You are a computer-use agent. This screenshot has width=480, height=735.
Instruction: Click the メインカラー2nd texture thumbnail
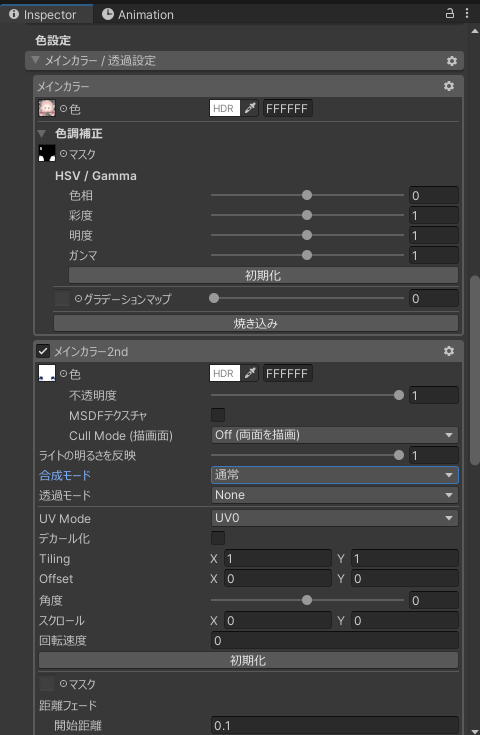47,373
